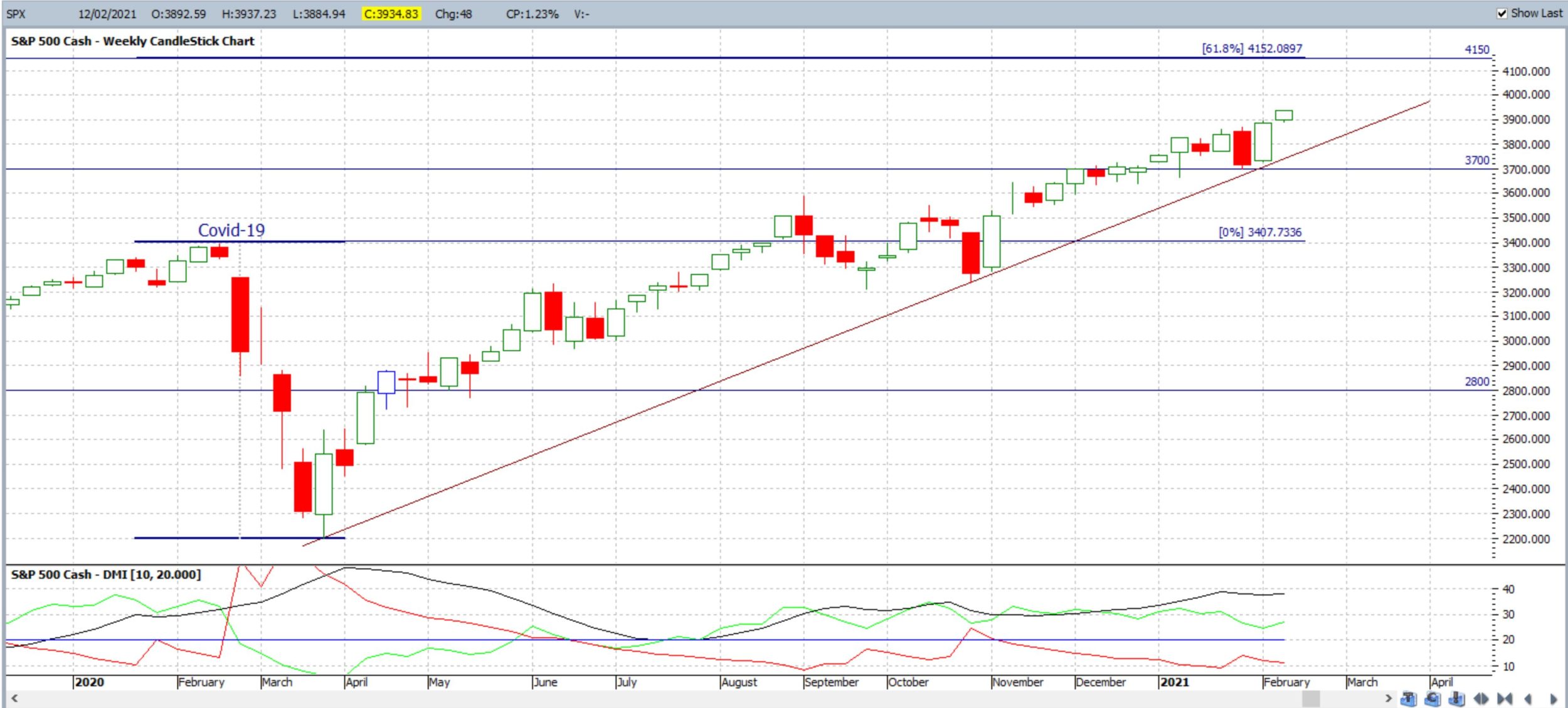The width and height of the screenshot is (1568, 708).
Task: Click the Covid-19 annotation label
Action: coord(231,230)
